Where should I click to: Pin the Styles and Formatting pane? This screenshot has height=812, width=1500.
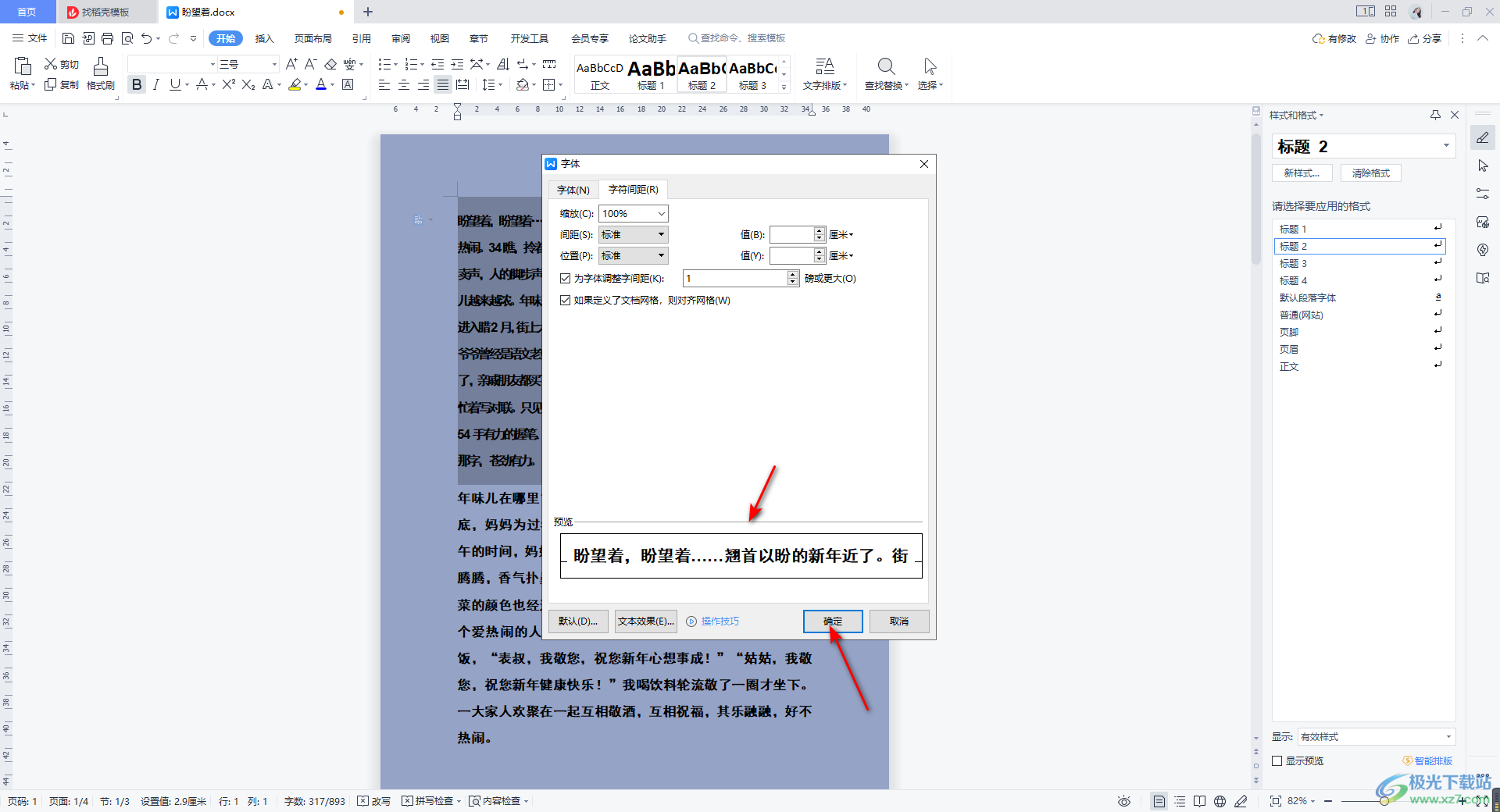(1435, 115)
